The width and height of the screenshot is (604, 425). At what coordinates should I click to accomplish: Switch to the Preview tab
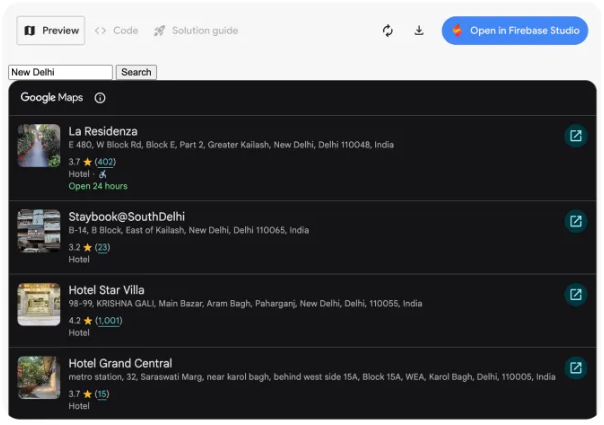(51, 31)
